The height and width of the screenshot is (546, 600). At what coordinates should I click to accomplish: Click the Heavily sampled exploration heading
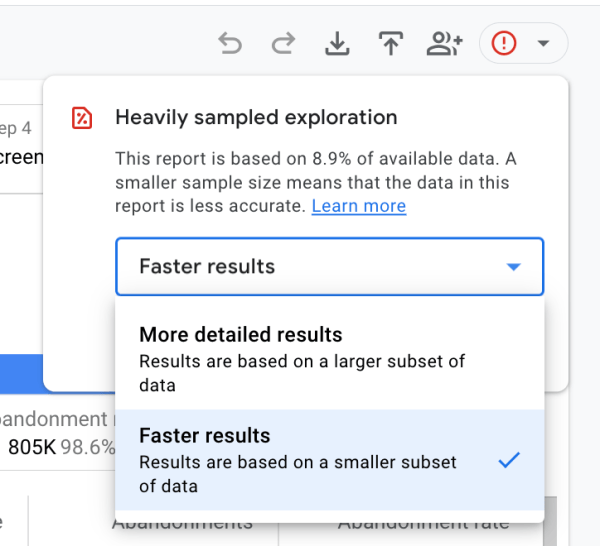click(256, 118)
